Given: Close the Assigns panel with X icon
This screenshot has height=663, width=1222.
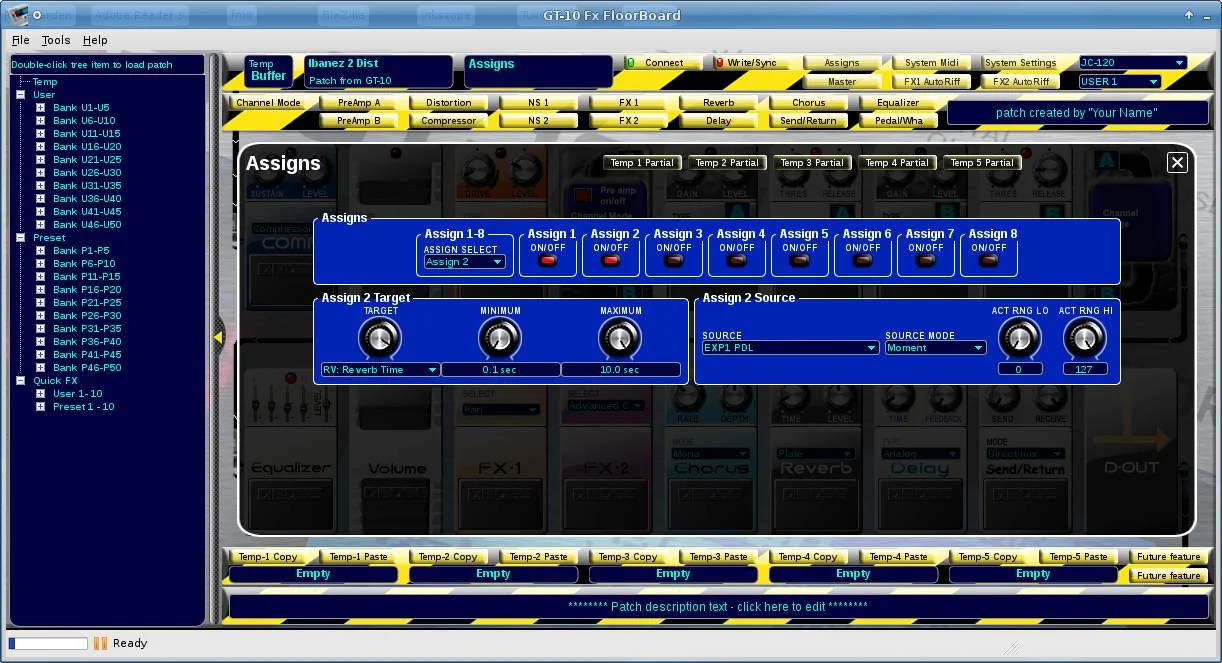Looking at the screenshot, I should [x=1177, y=162].
